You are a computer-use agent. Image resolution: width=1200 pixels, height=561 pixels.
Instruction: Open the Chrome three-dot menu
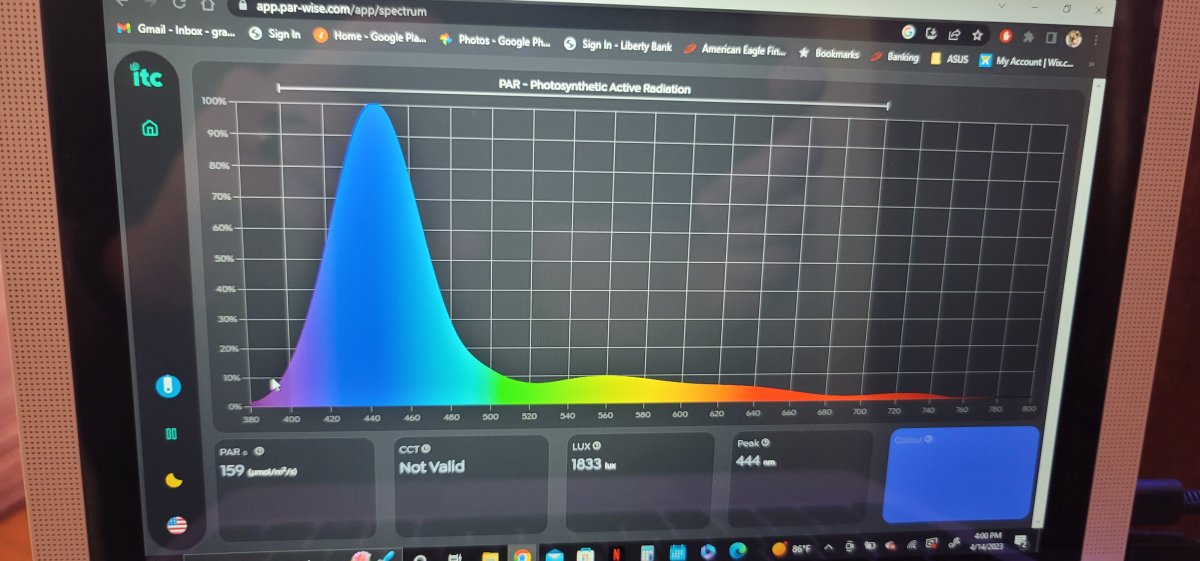click(x=1097, y=40)
